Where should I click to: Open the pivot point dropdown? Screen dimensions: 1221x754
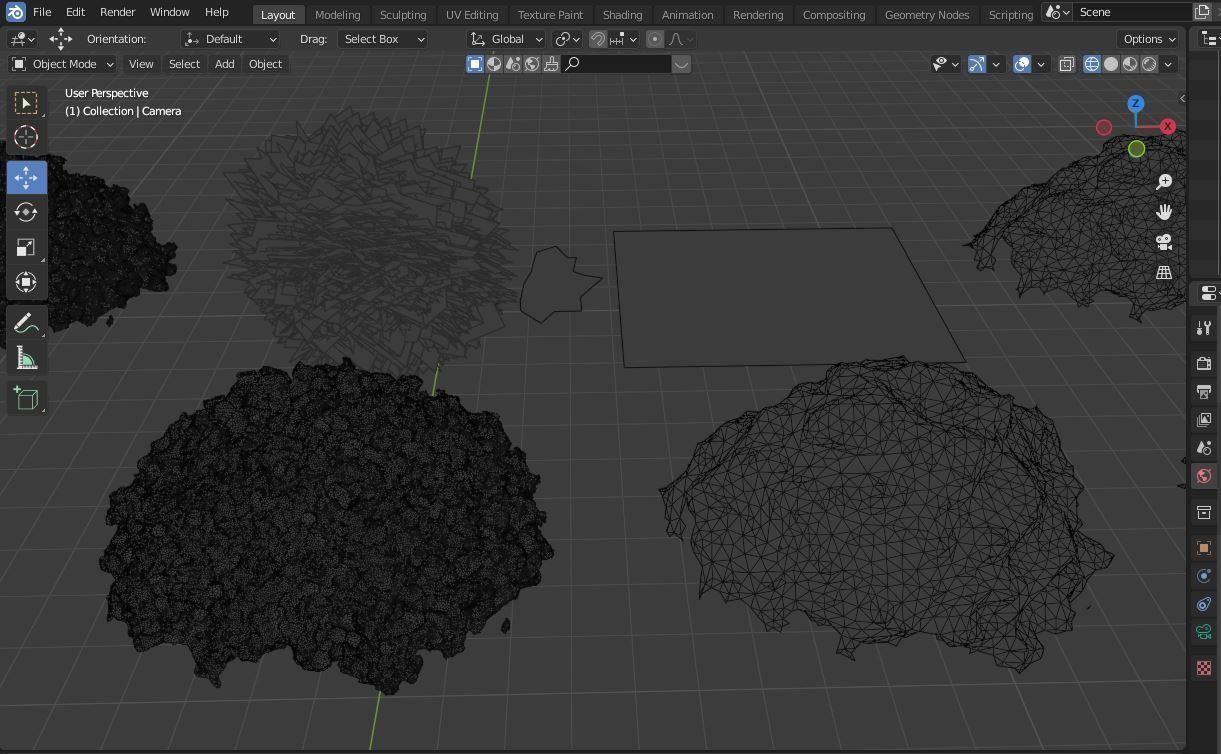pos(568,39)
